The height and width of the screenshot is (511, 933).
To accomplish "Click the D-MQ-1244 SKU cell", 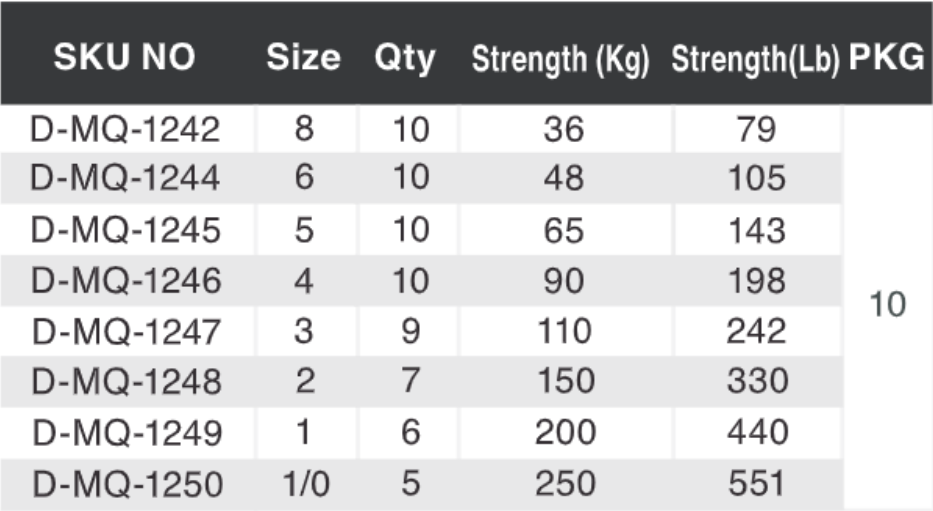I will point(126,179).
